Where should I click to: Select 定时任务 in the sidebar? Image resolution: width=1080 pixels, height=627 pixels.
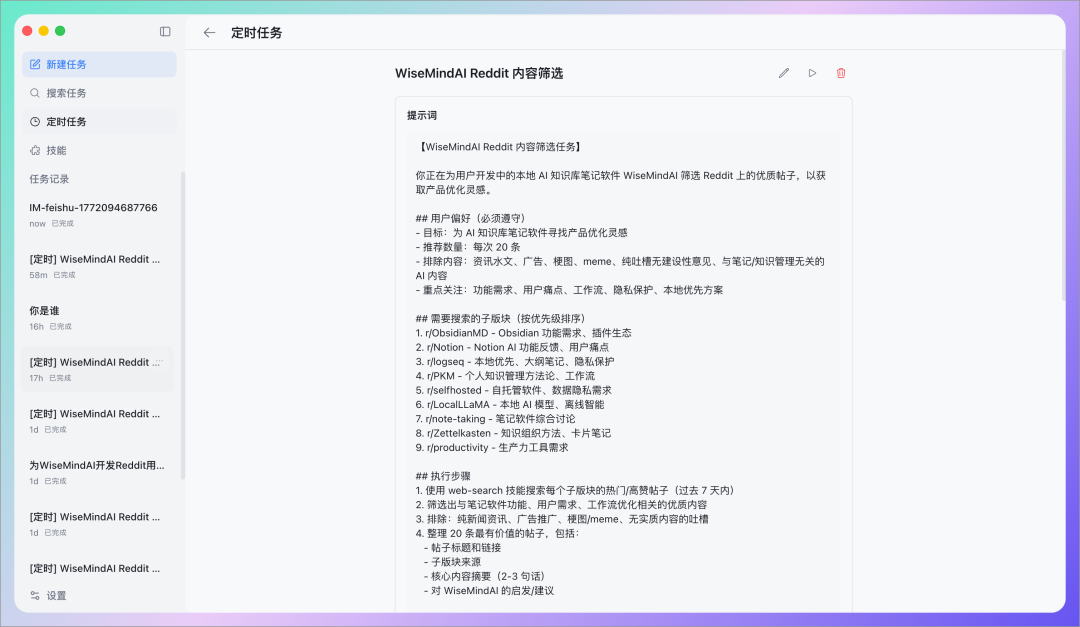(x=66, y=122)
